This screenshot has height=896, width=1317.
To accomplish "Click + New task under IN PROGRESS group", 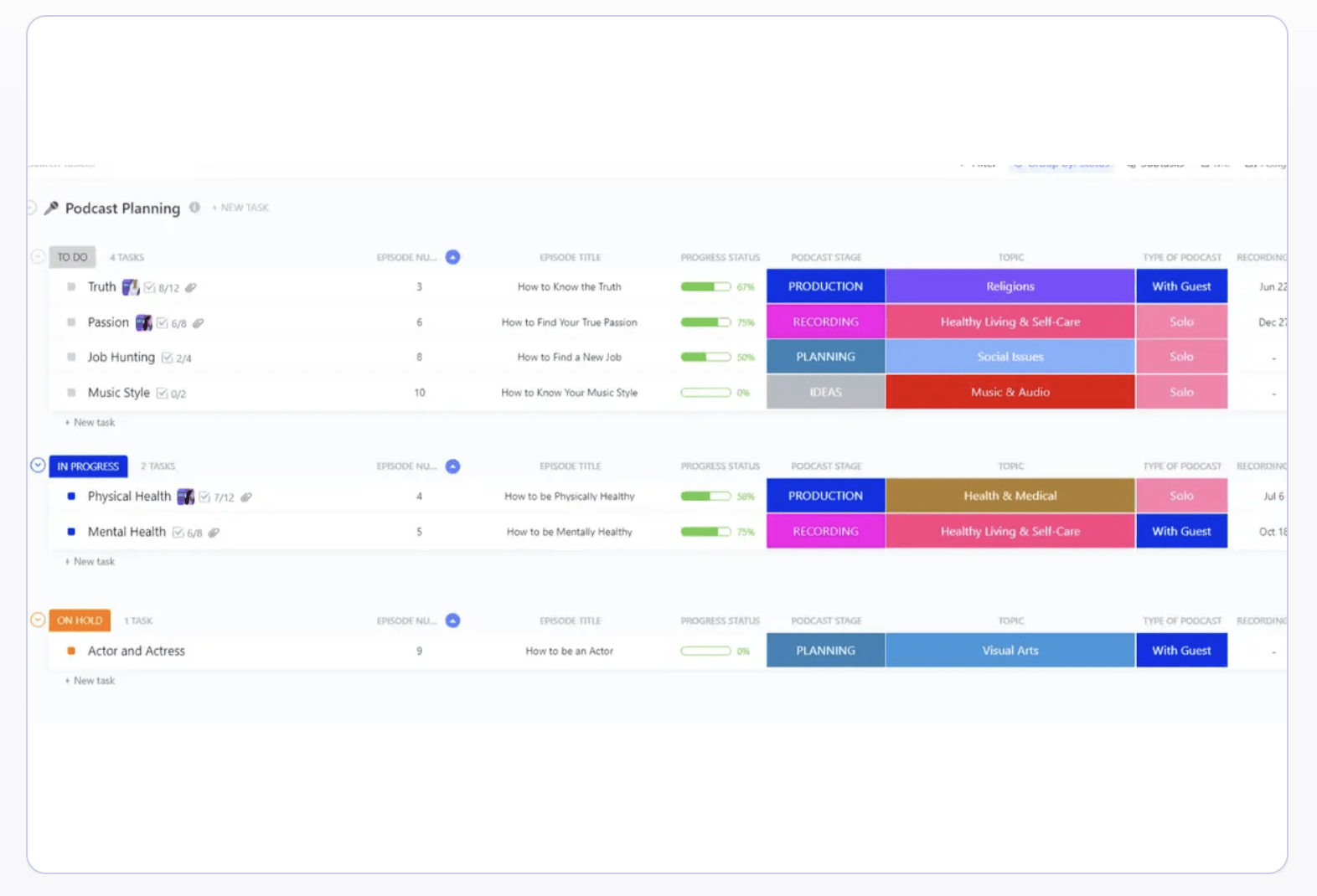I will click(90, 561).
